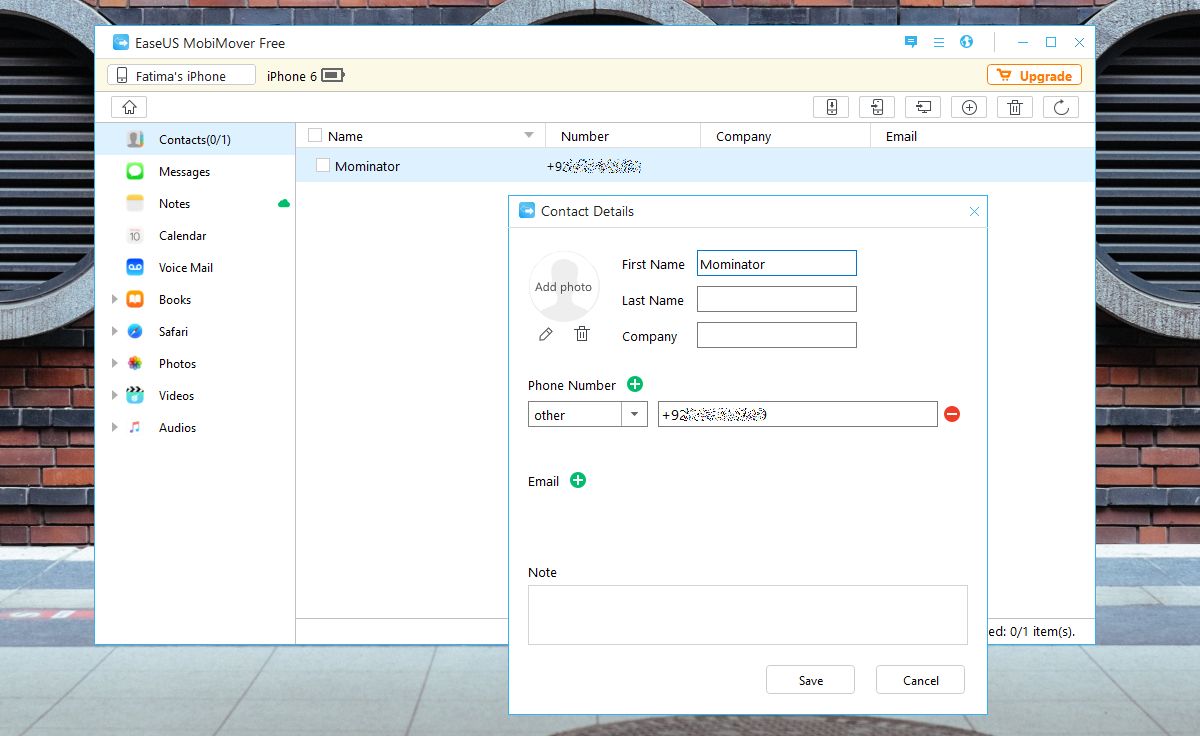Click the Number column header
Image resolution: width=1200 pixels, height=736 pixels.
[x=623, y=135]
